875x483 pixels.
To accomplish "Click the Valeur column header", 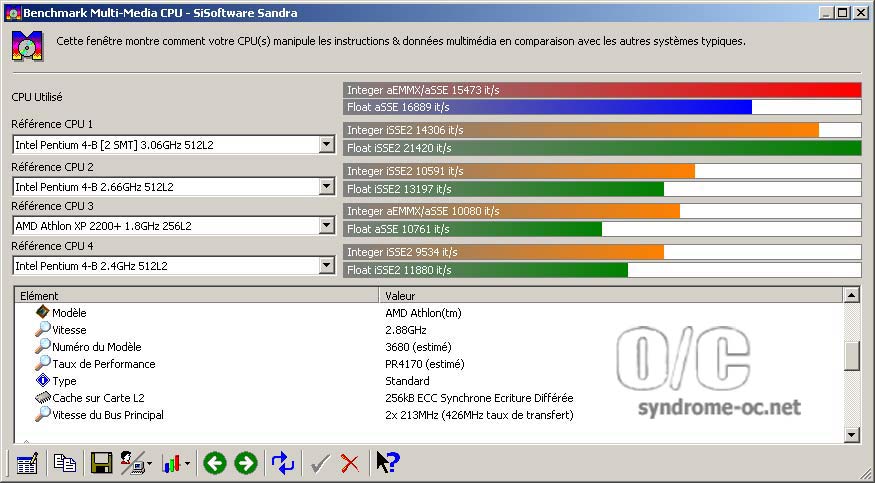I will click(x=611, y=296).
